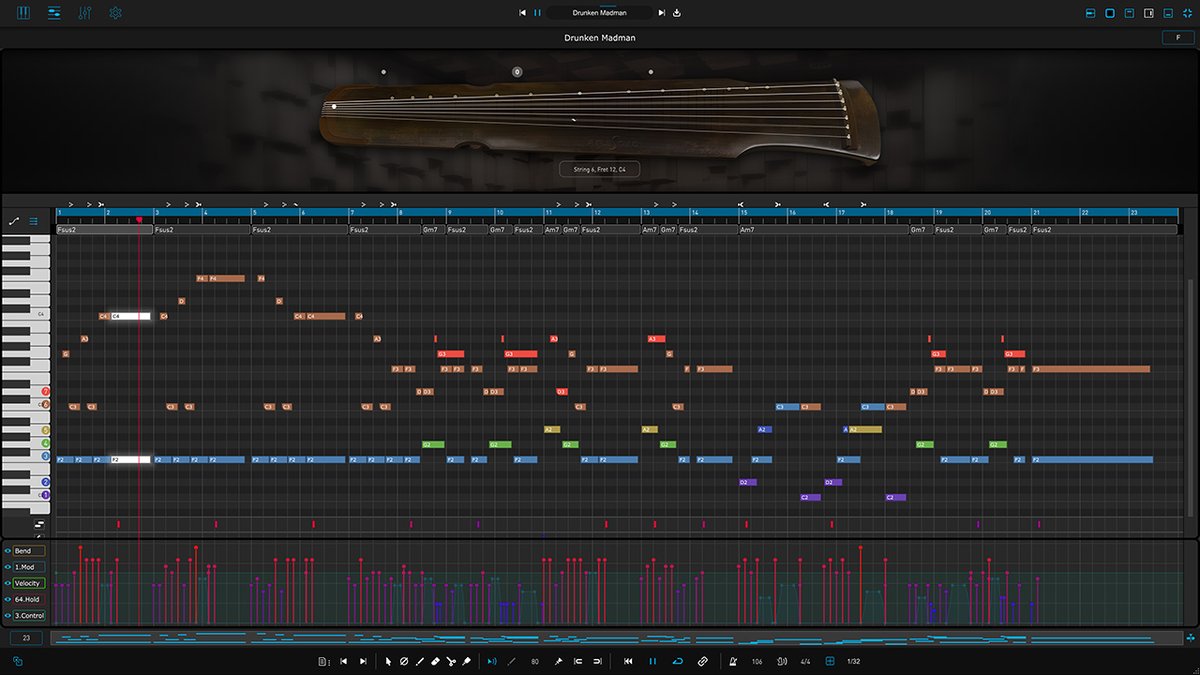Toggle visibility of the 64.Hold lane
Image resolution: width=1200 pixels, height=675 pixels.
click(x=7, y=599)
